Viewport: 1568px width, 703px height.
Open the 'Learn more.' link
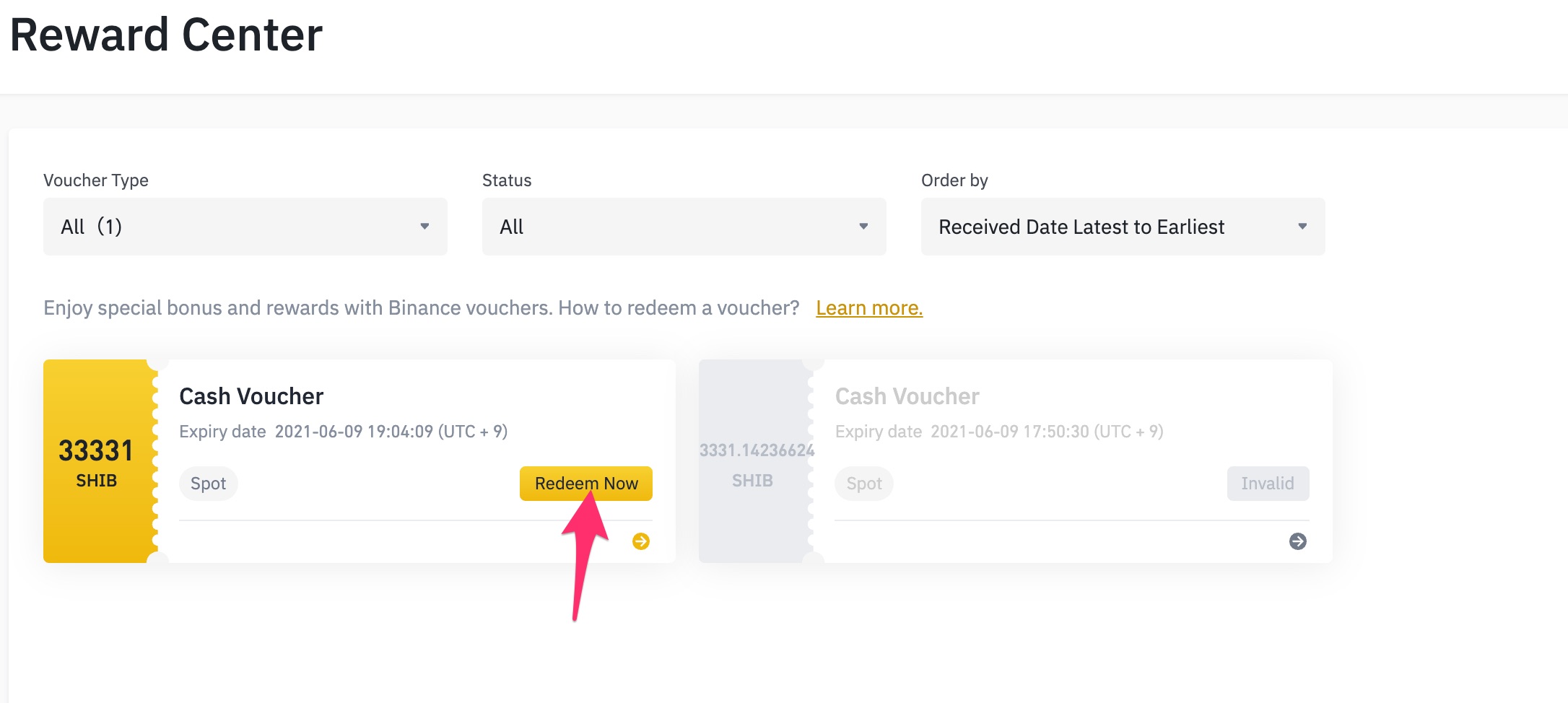coord(869,308)
